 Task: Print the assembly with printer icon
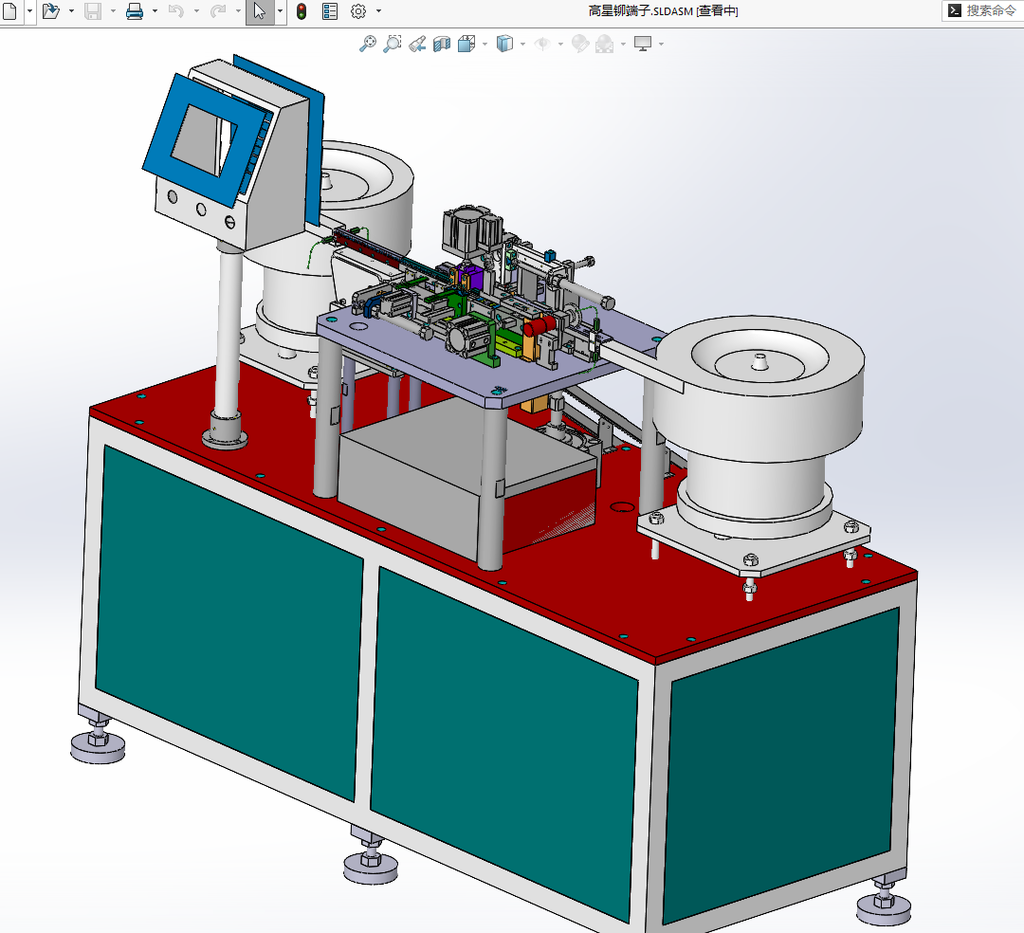[x=135, y=11]
